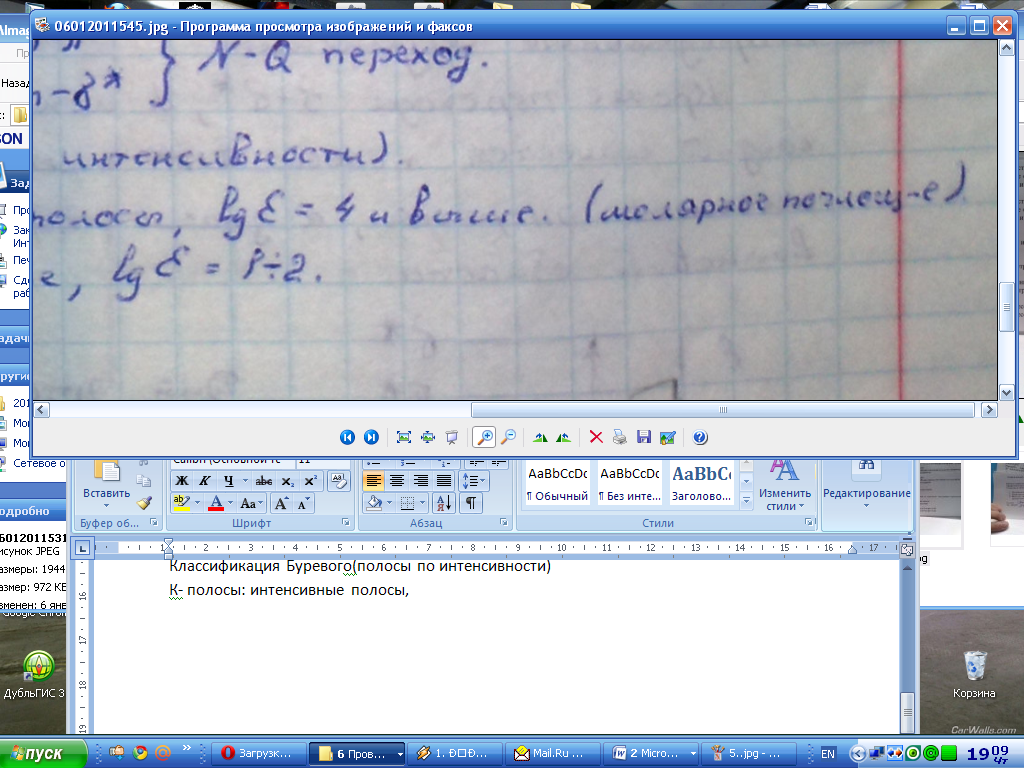Screen dimensions: 1024x768
Task: Open Change Case (Aa) dropdown
Action: tap(251, 503)
